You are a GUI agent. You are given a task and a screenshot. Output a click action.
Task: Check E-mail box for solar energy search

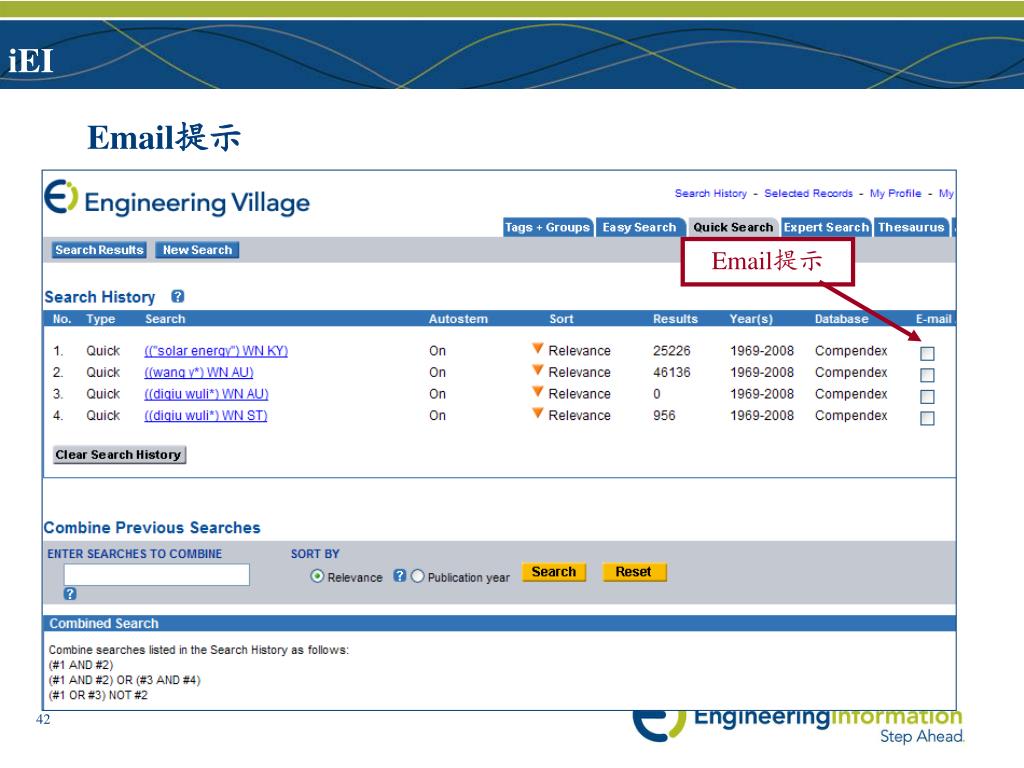pyautogui.click(x=927, y=353)
